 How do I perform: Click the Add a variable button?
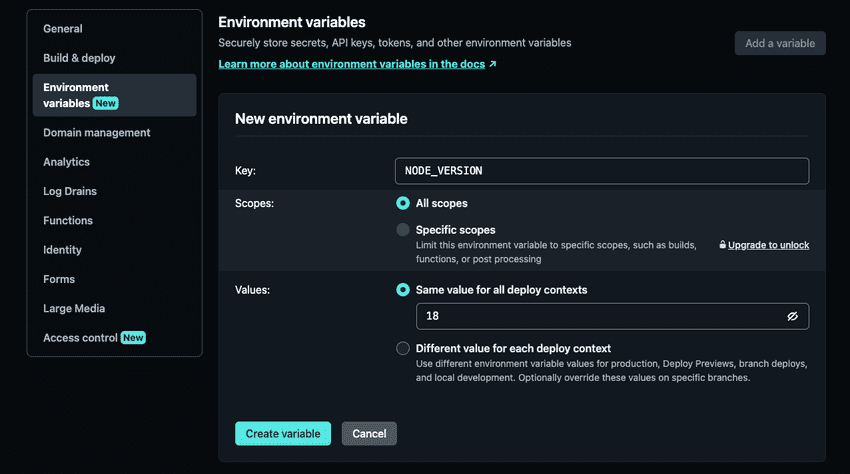coord(780,43)
